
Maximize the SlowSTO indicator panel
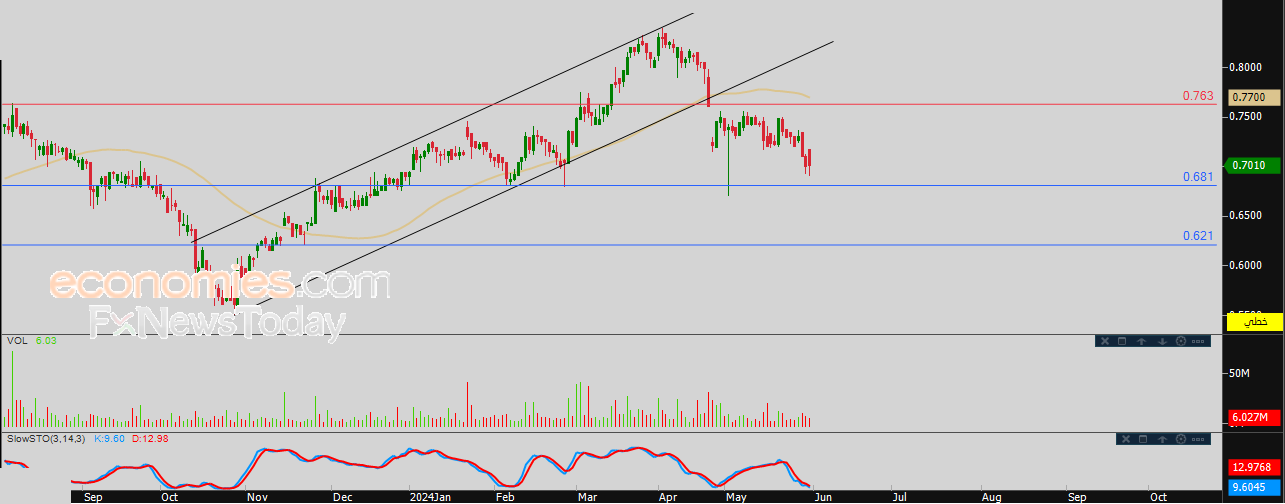[1142, 439]
